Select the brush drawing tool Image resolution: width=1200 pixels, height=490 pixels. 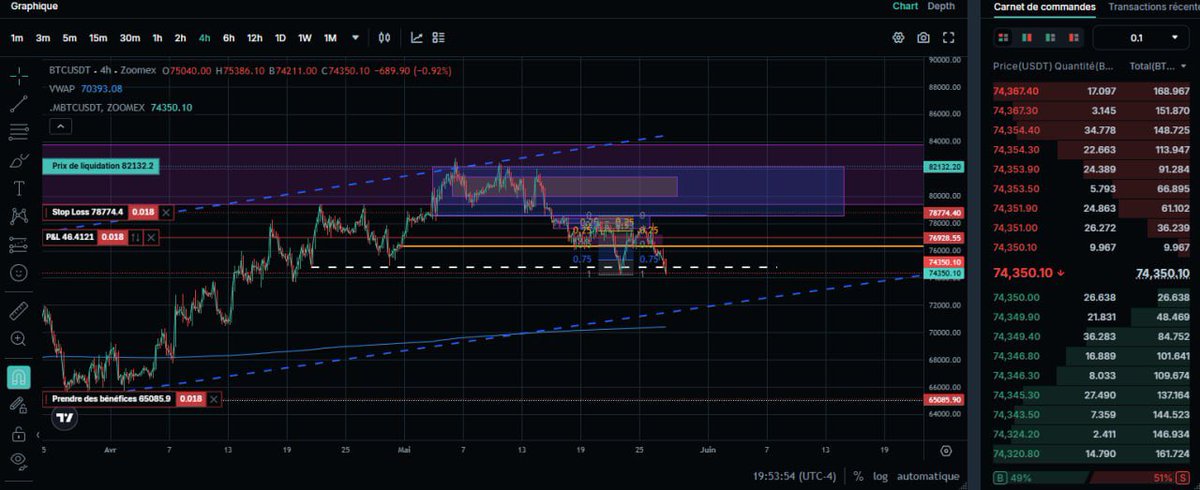18,160
